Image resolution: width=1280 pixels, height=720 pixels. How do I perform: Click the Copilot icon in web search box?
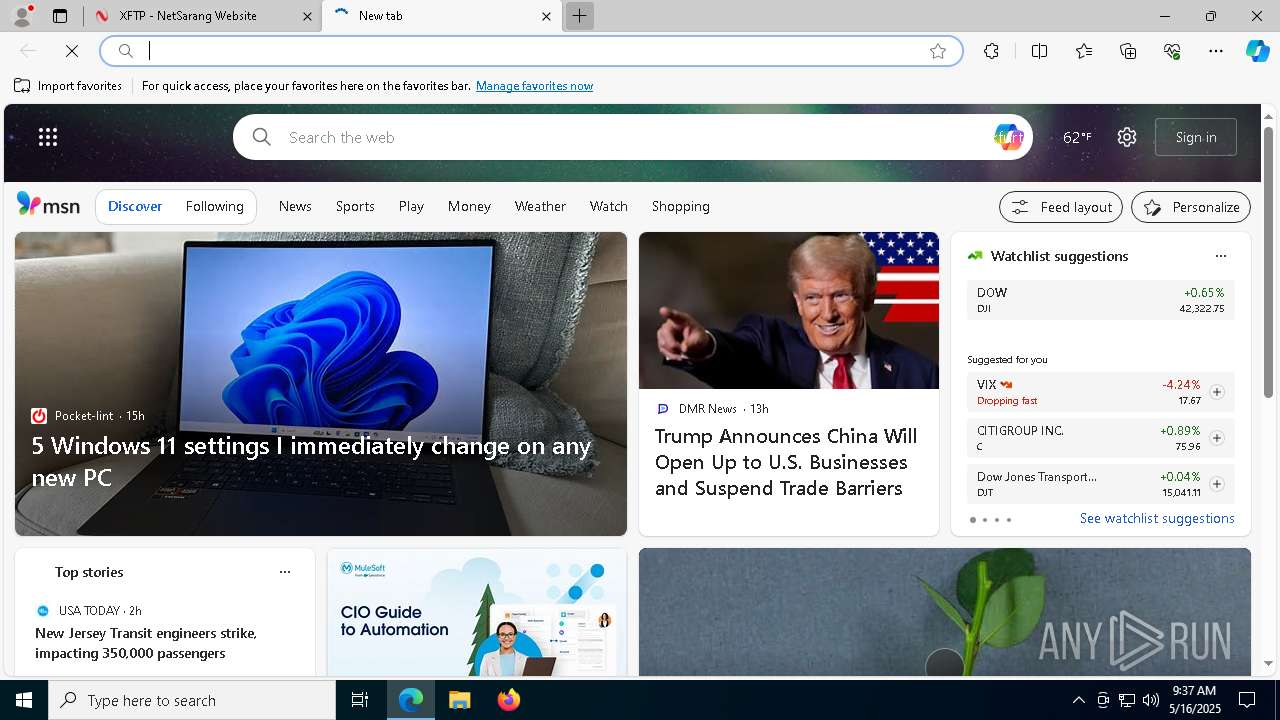(x=1008, y=137)
